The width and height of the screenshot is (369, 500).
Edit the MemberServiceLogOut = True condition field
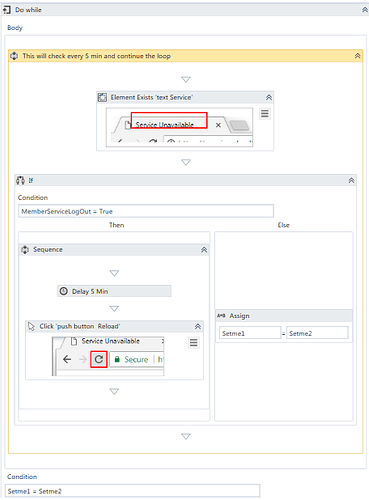tap(146, 211)
